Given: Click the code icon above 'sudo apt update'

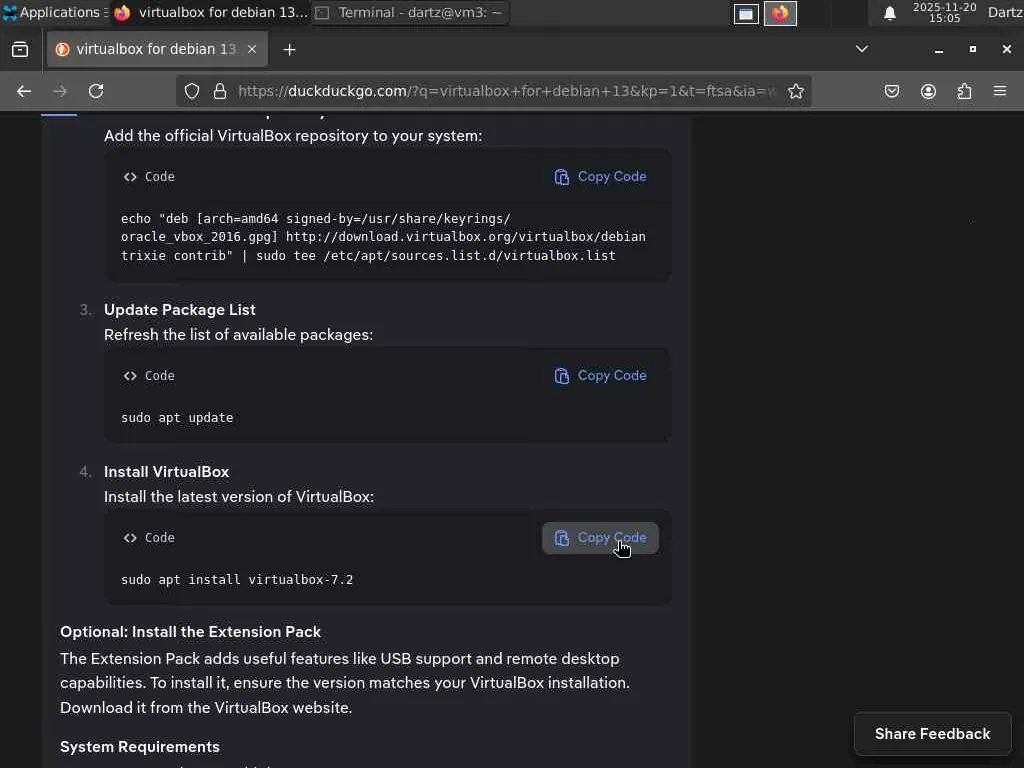Looking at the screenshot, I should click(130, 376).
